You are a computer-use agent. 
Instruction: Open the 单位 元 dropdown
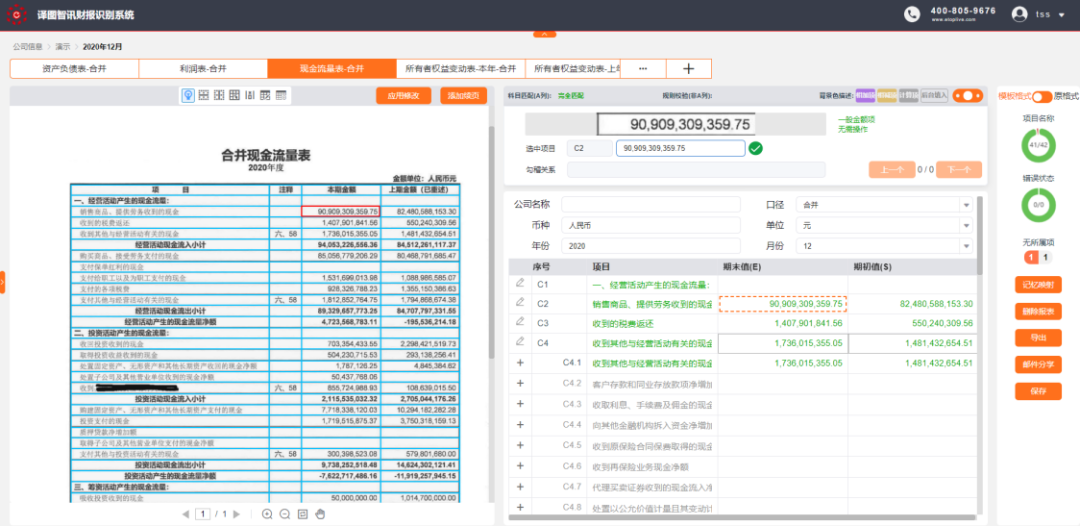pyautogui.click(x=884, y=225)
